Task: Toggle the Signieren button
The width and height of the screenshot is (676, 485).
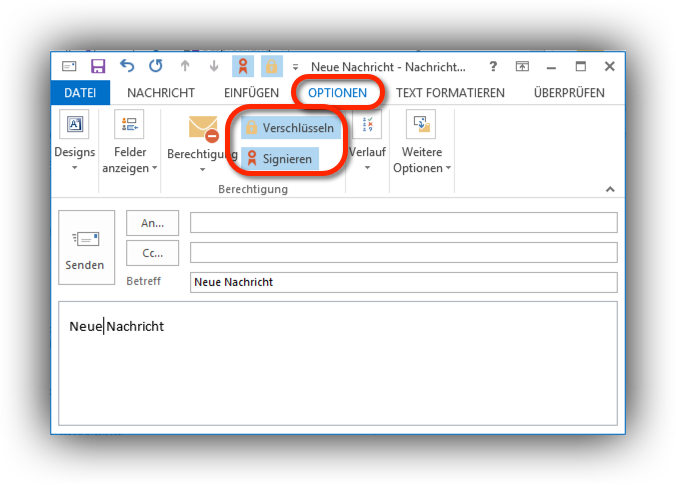Action: pos(280,159)
